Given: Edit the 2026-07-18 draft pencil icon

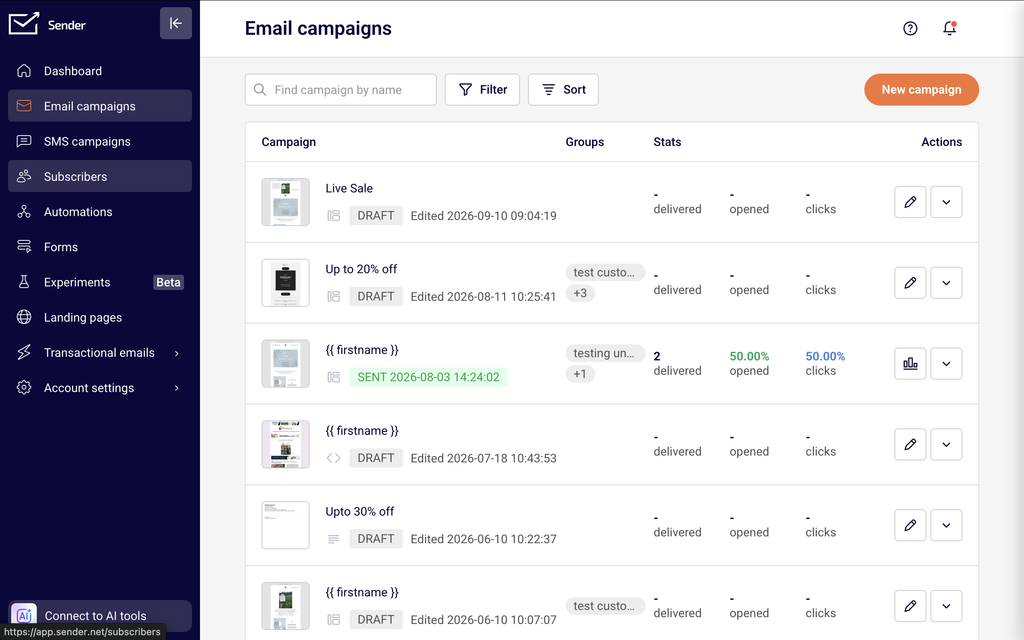Looking at the screenshot, I should 910,444.
